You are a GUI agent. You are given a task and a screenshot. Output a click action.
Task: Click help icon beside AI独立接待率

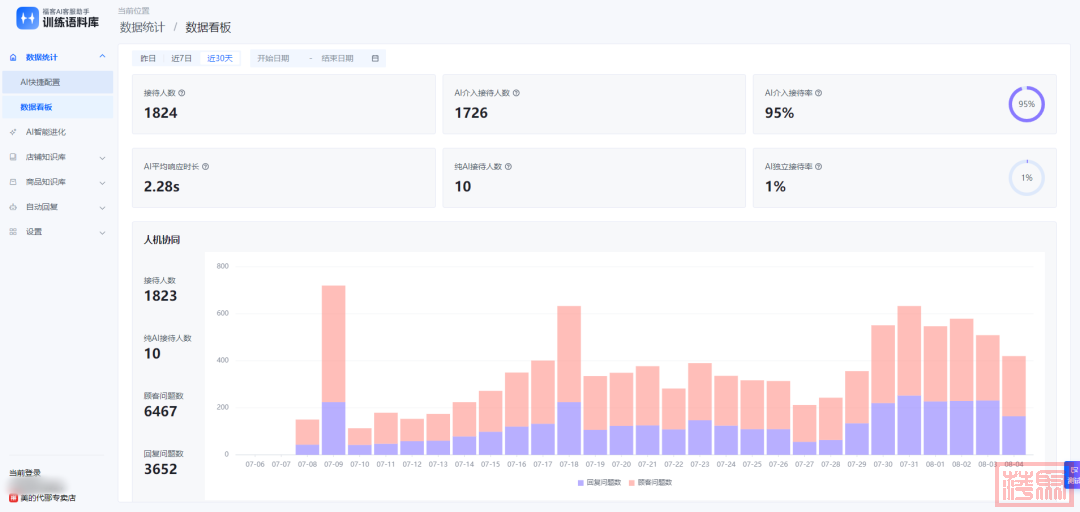pos(818,167)
